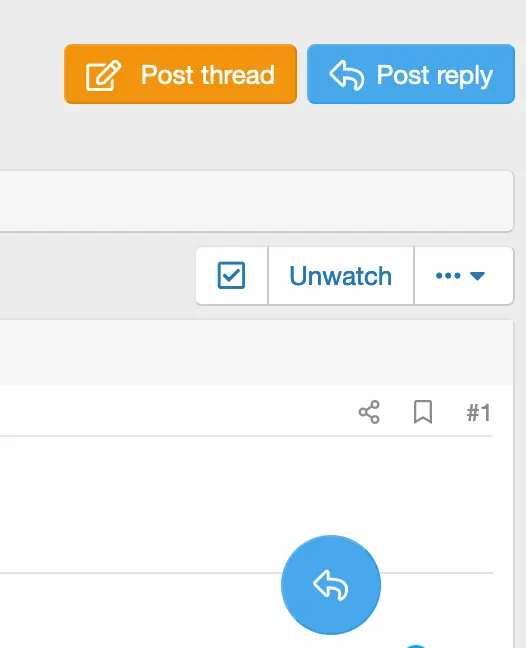Tick the mark-read checkbox beside Unwatch
This screenshot has height=648, width=526.
coord(231,275)
